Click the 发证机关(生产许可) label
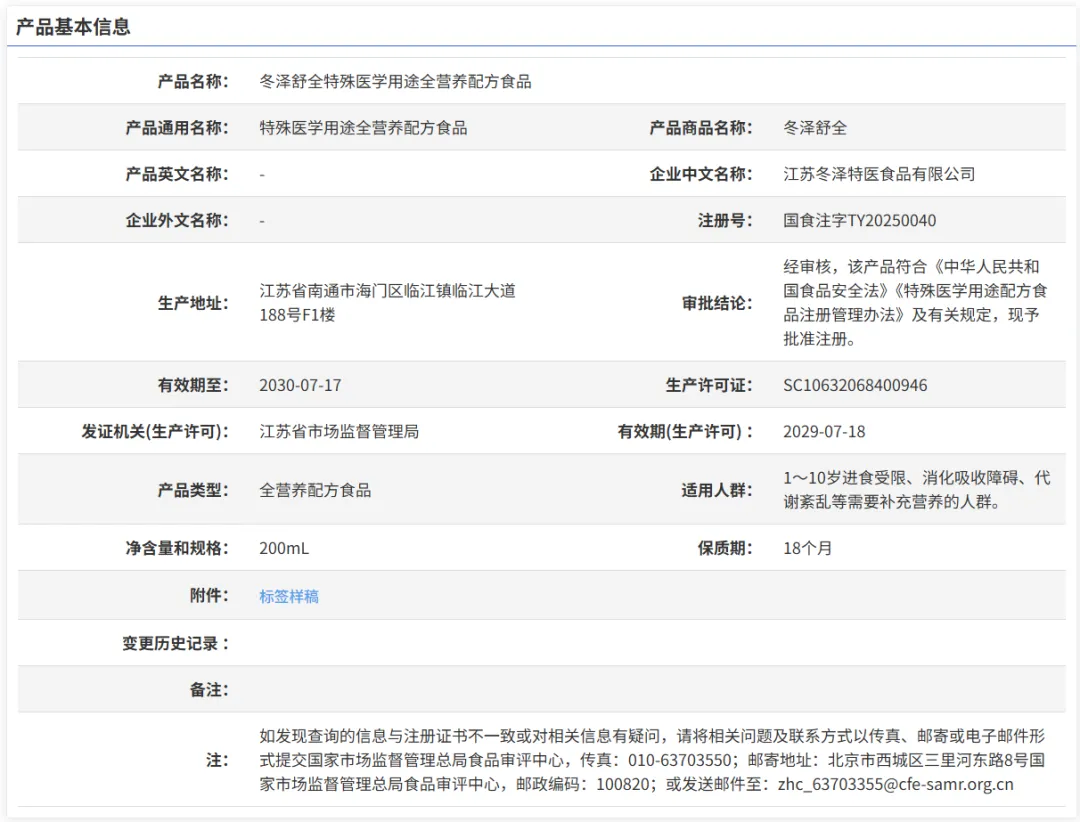Viewport: 1080px width, 822px height. click(x=155, y=431)
